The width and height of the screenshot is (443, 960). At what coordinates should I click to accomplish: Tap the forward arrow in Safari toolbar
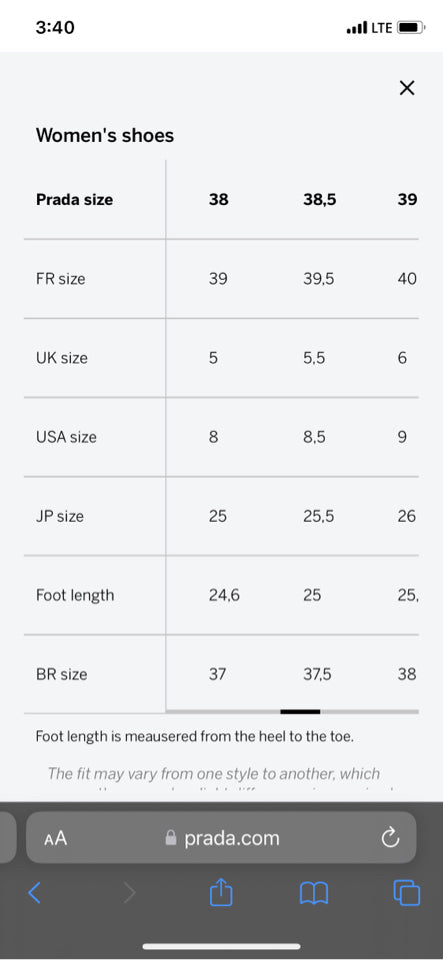click(x=129, y=893)
